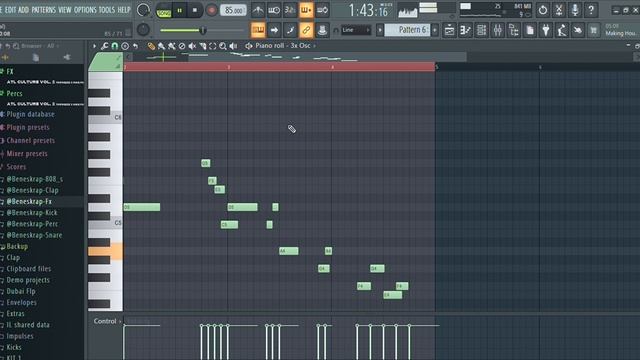Image resolution: width=640 pixels, height=360 pixels.
Task: Select the Paint brush tool in piano roll
Action: pos(162,46)
